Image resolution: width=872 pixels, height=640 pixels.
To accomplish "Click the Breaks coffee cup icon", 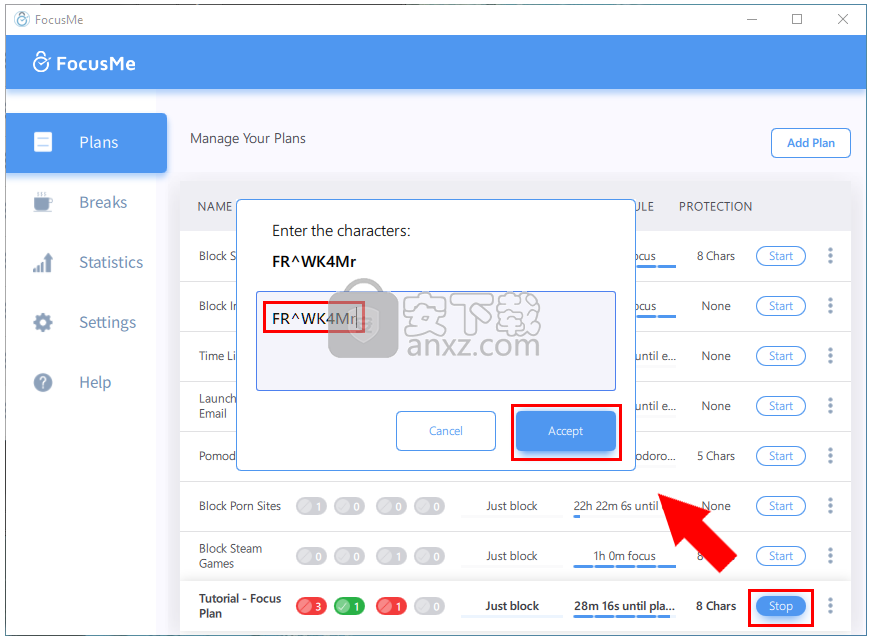I will pyautogui.click(x=43, y=202).
